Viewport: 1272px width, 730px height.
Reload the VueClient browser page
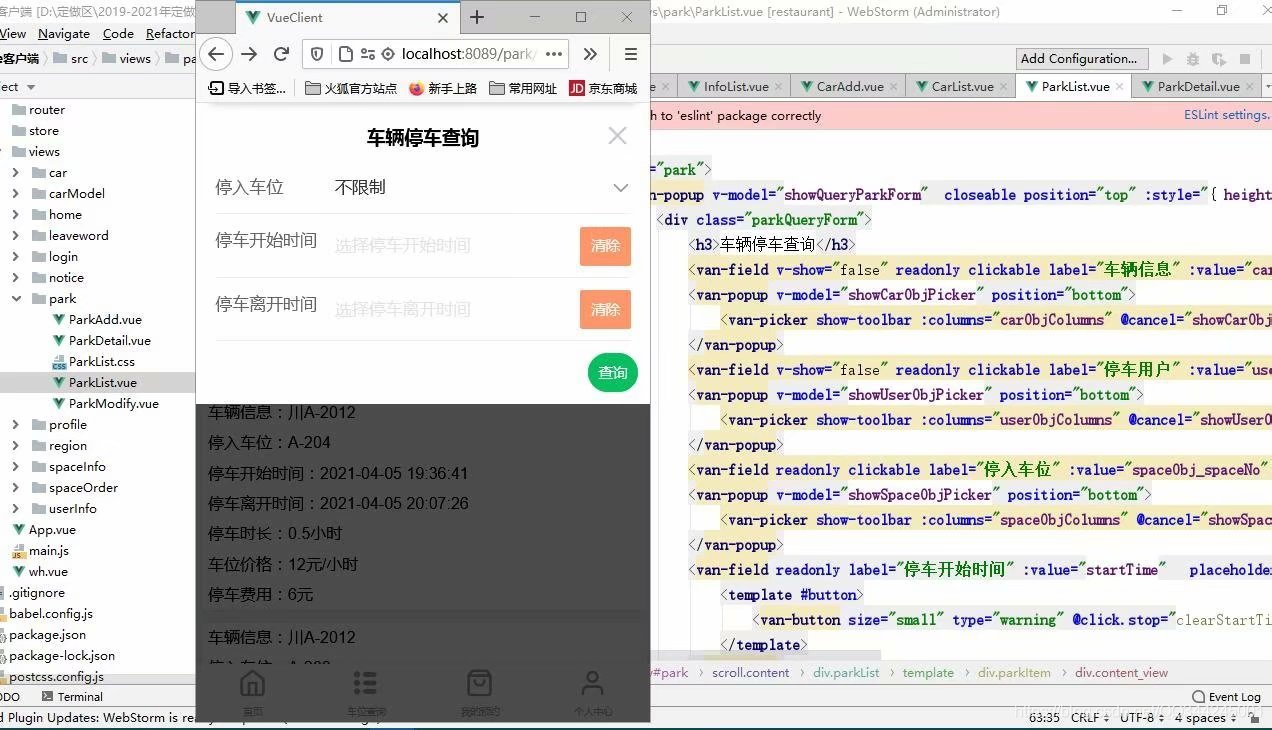pyautogui.click(x=282, y=54)
